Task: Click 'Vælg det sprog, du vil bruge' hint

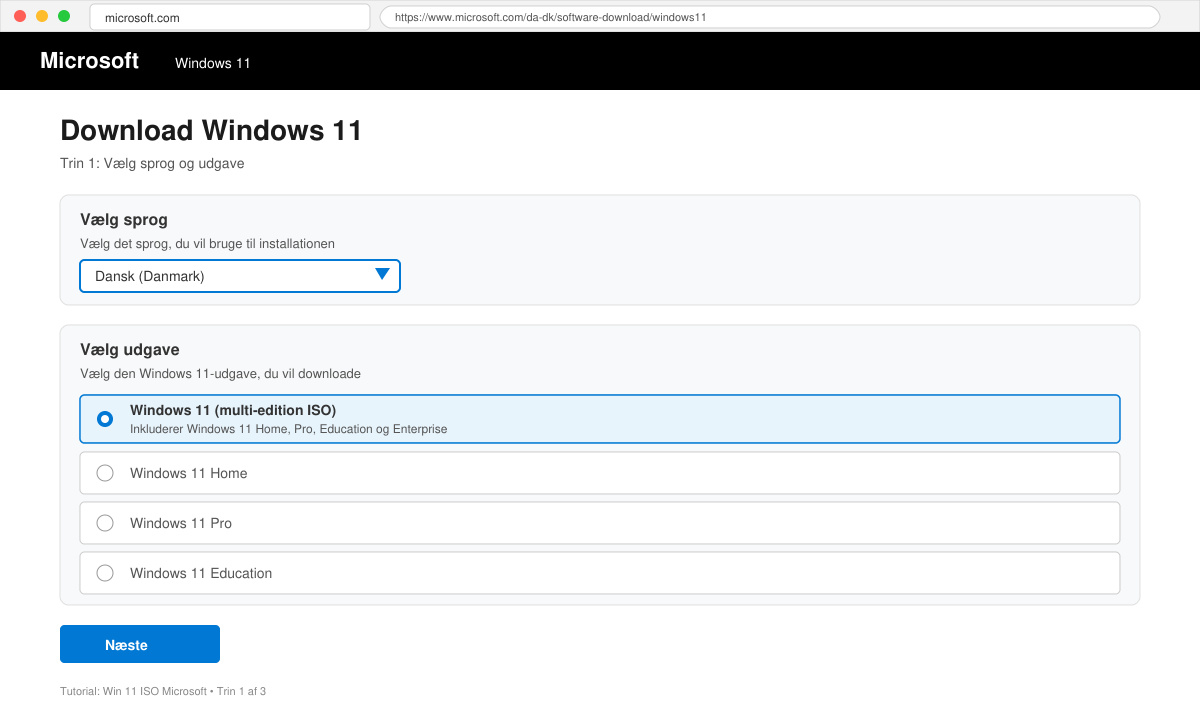Action: point(207,244)
